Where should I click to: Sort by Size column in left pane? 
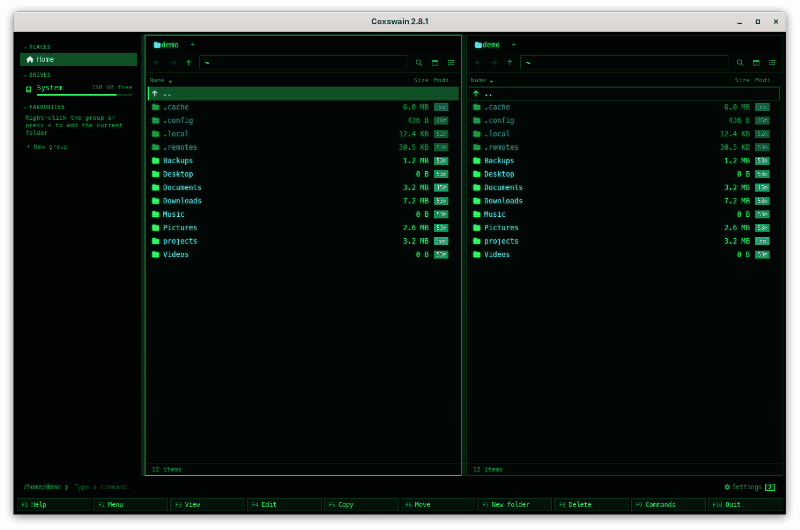[421, 81]
